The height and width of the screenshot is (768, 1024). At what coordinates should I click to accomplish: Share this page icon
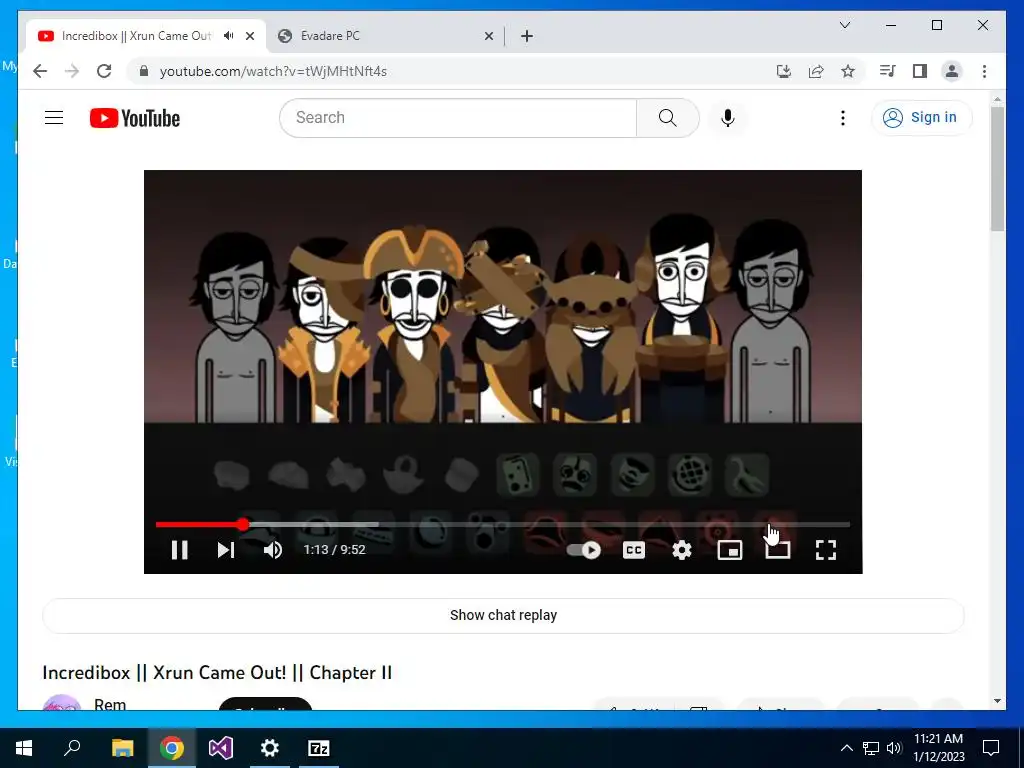(816, 71)
